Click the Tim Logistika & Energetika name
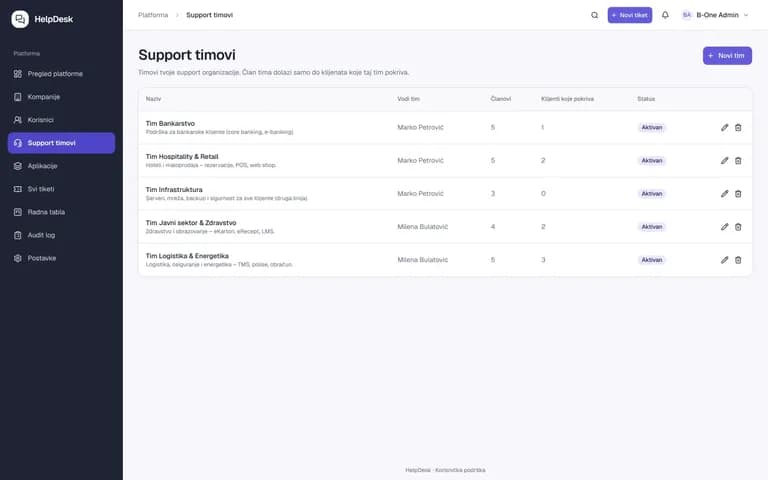 (187, 256)
